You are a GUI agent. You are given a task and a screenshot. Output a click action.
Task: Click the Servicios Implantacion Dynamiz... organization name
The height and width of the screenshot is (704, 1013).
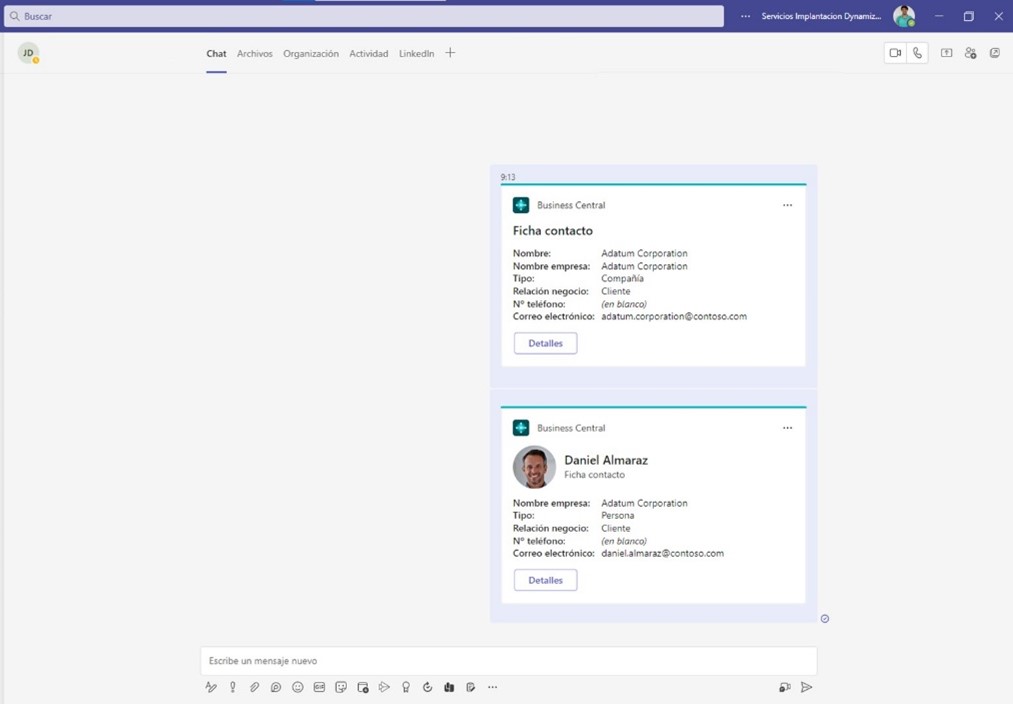pos(821,16)
